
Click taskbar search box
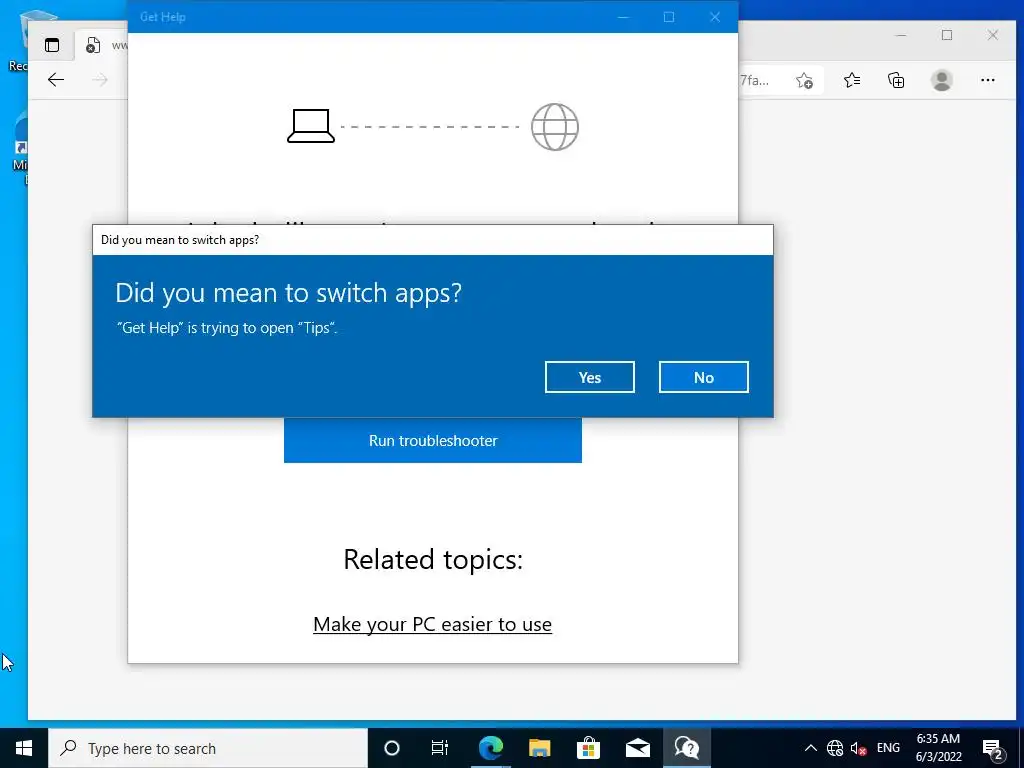click(208, 748)
